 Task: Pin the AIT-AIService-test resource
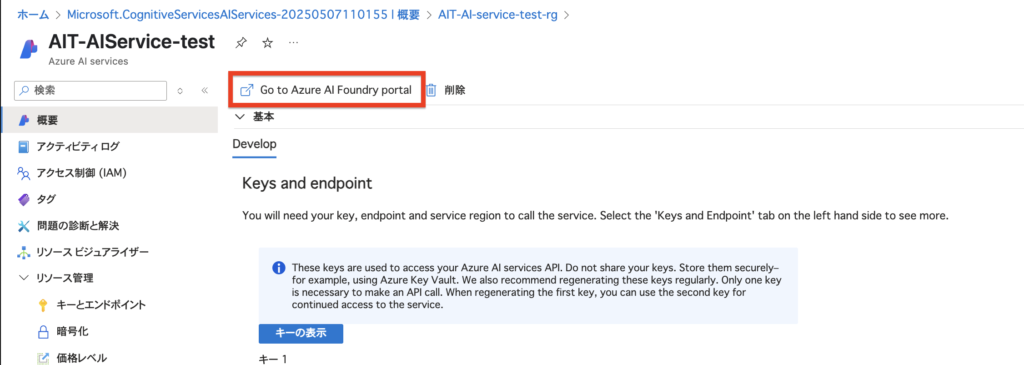241,43
